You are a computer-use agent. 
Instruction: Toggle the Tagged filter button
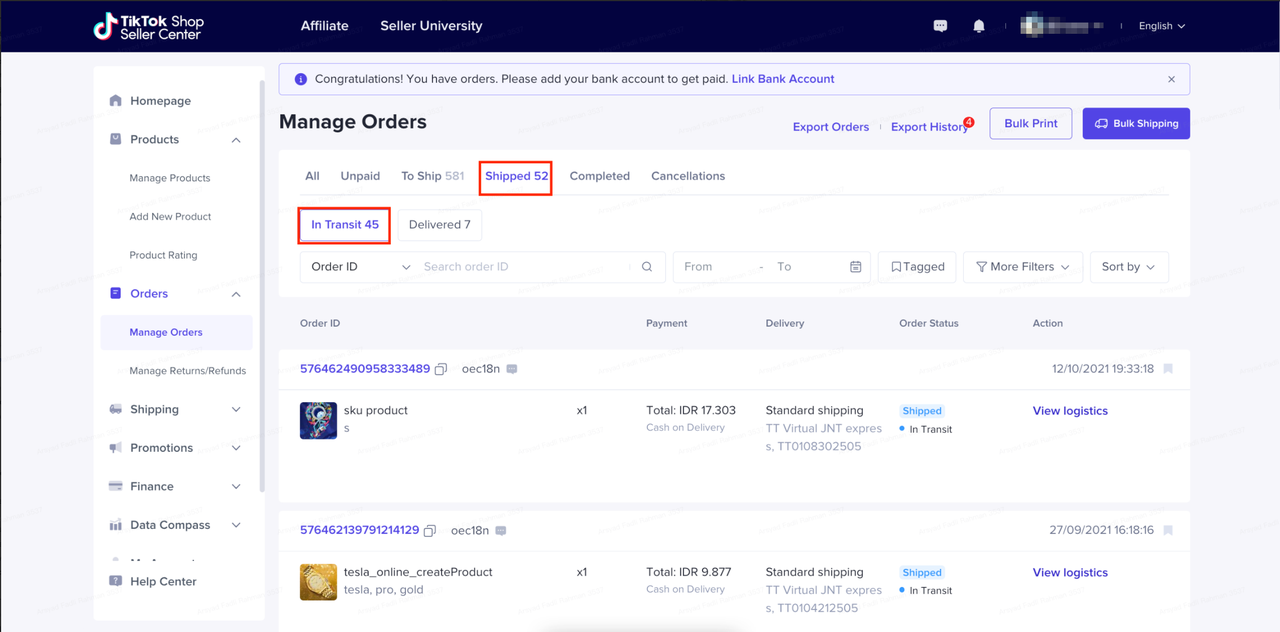917,267
